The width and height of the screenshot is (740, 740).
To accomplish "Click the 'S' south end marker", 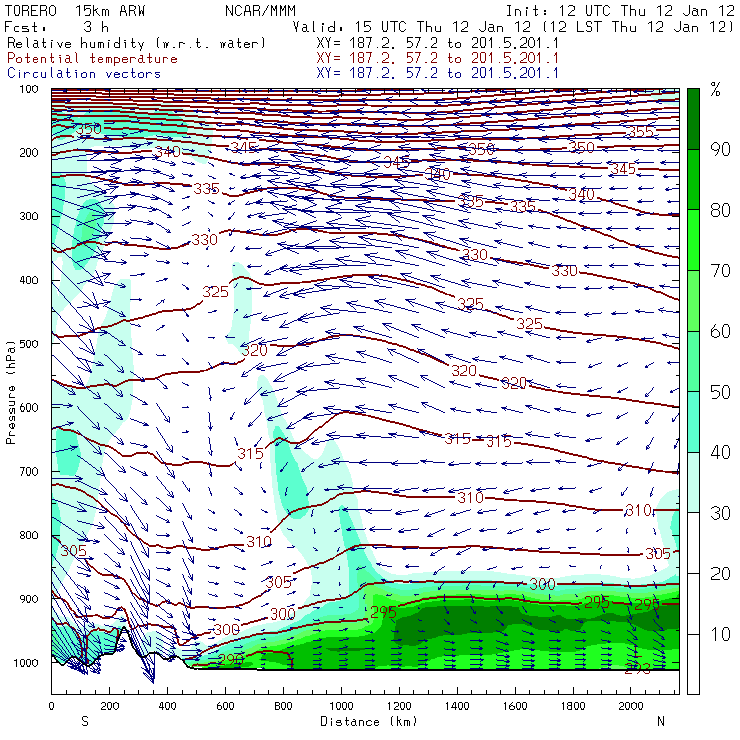I will click(x=85, y=722).
